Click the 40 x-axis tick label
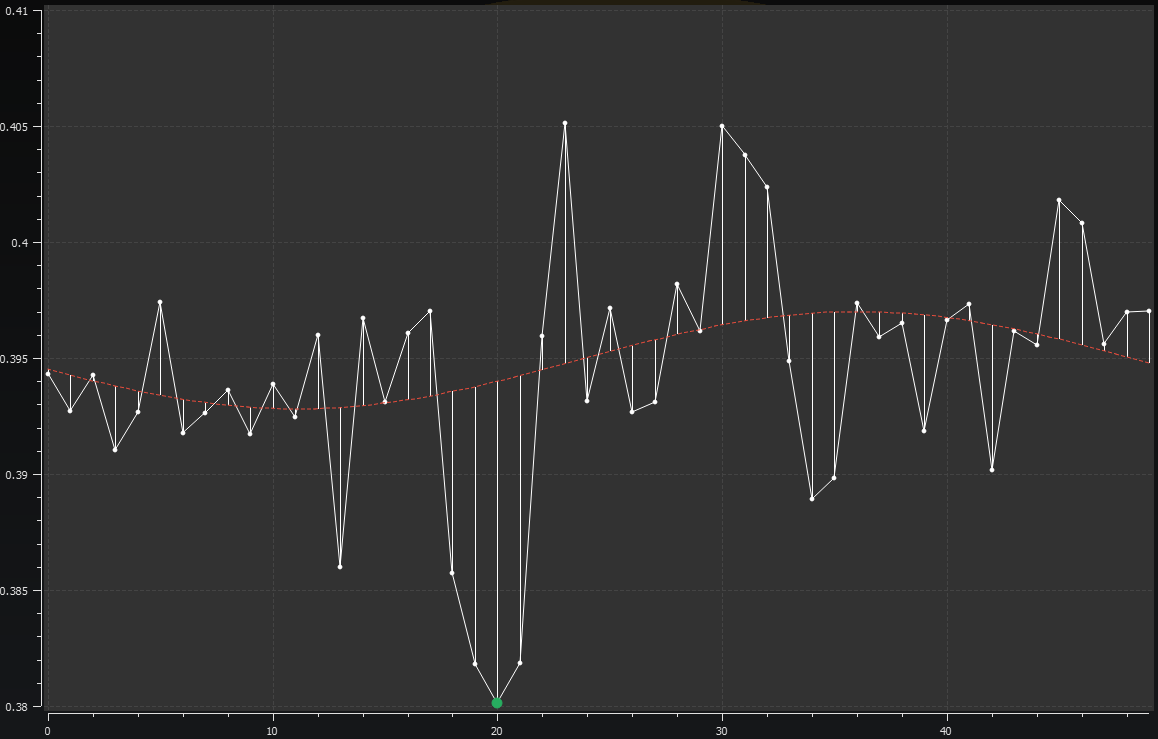Screen dimensions: 1158x739 pos(946,730)
